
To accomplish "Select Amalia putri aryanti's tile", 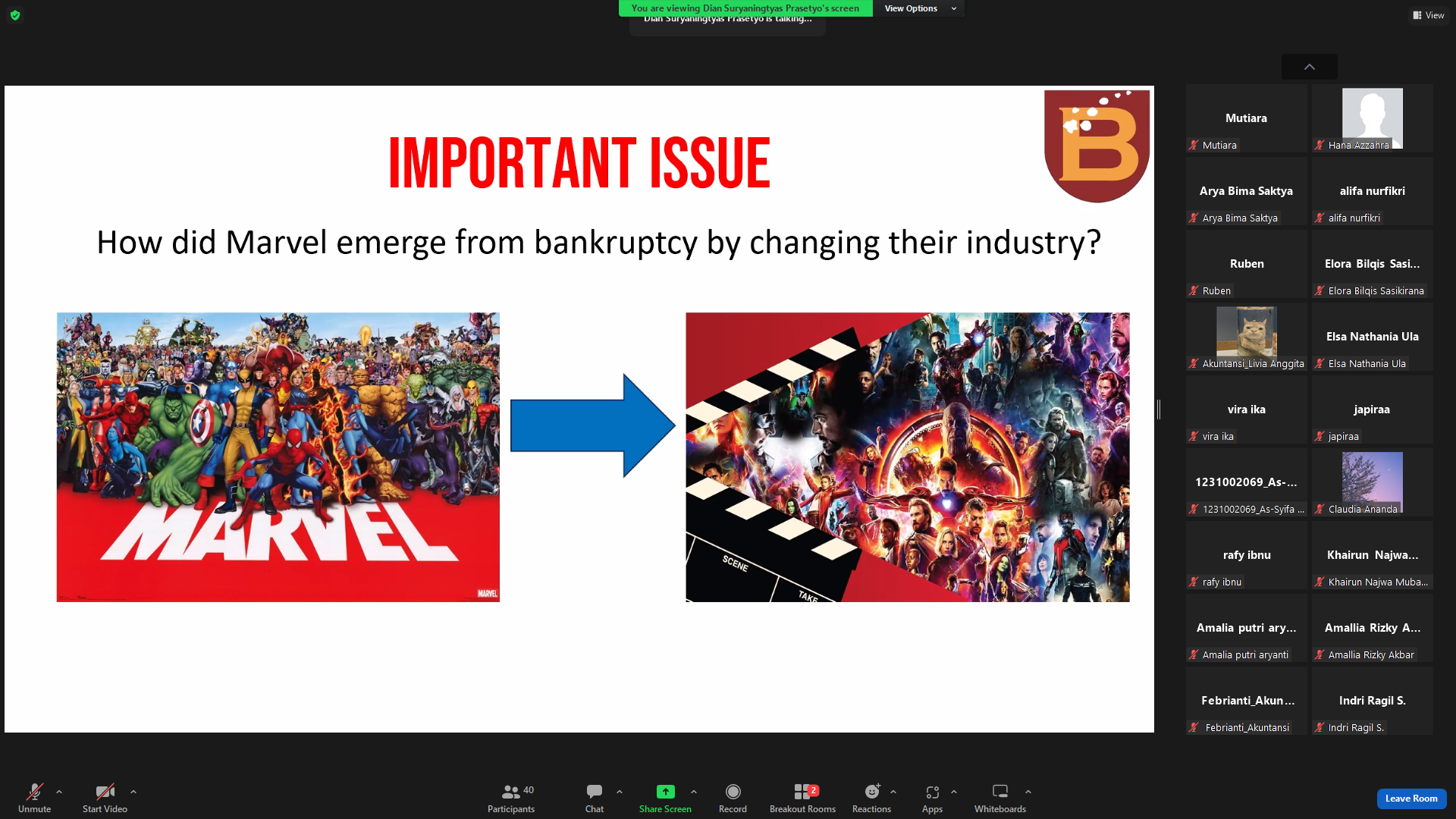I will click(1247, 628).
